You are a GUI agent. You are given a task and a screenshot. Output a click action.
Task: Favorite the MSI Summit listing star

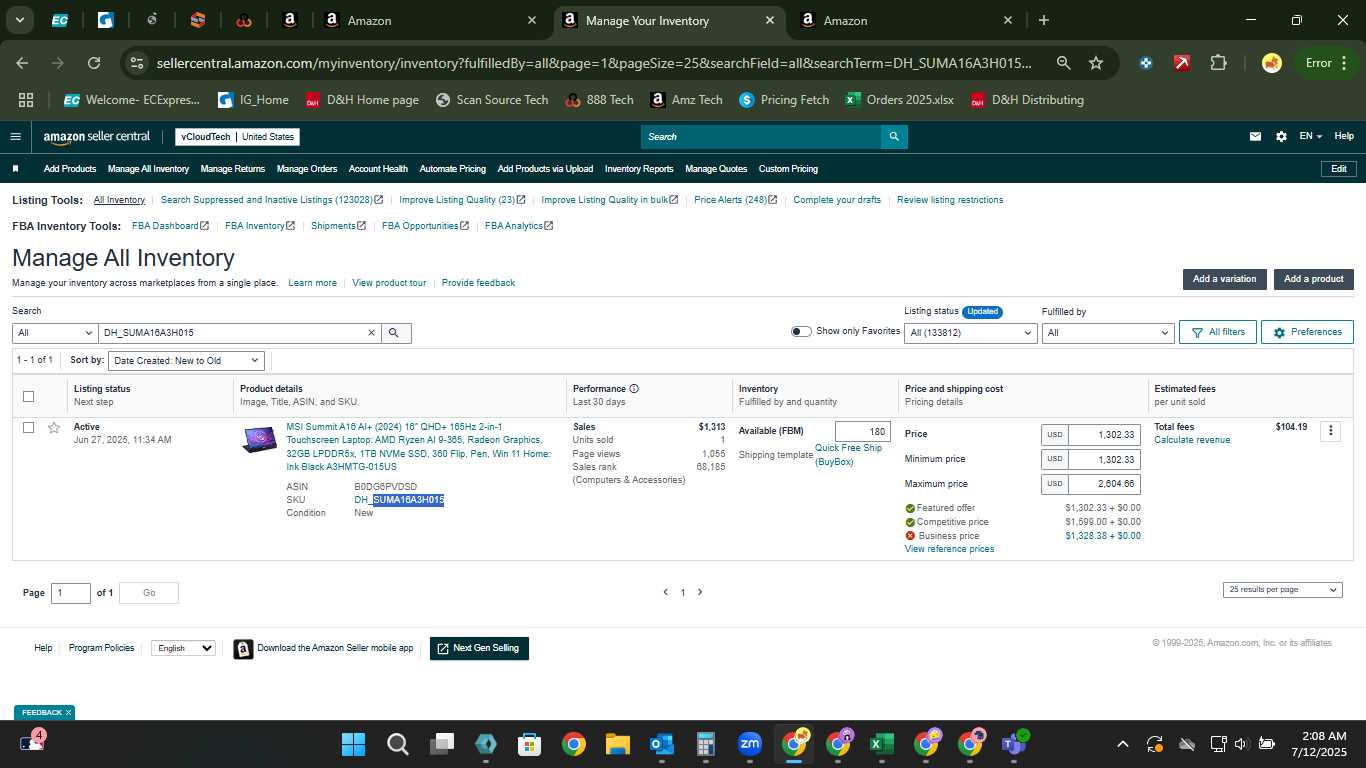pyautogui.click(x=54, y=428)
